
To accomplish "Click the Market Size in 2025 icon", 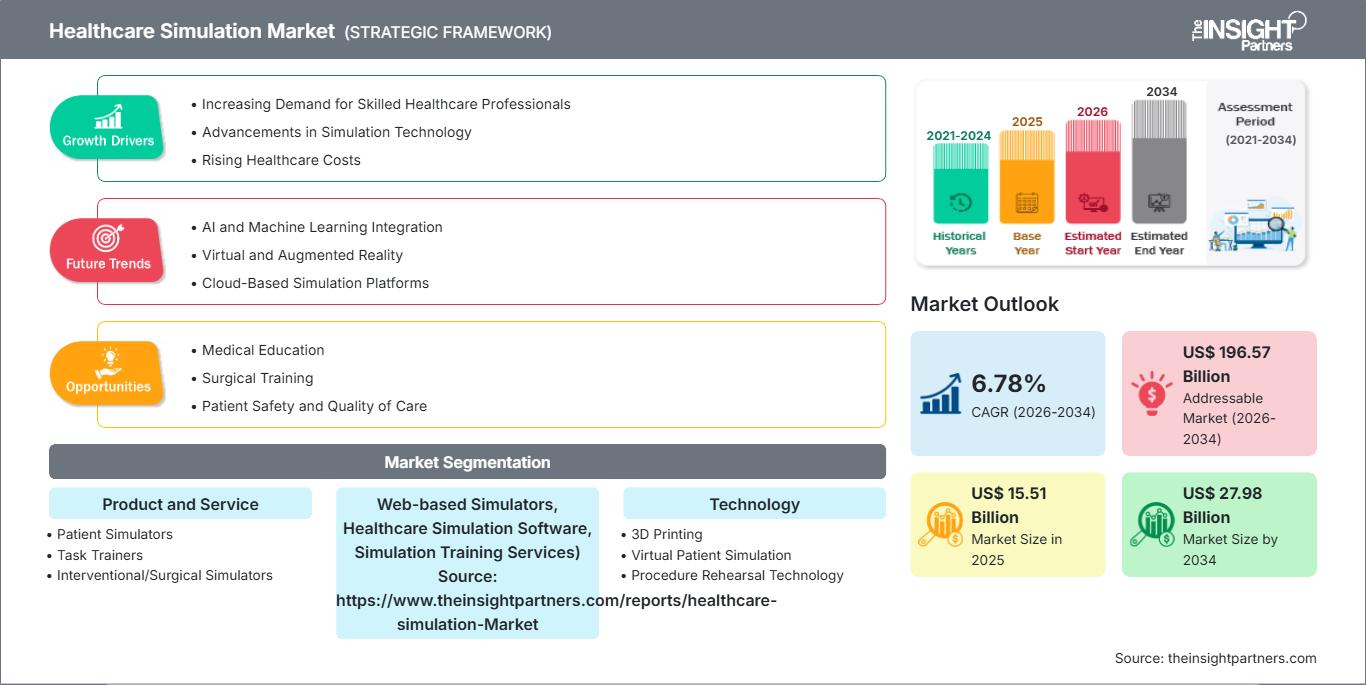I will (941, 525).
